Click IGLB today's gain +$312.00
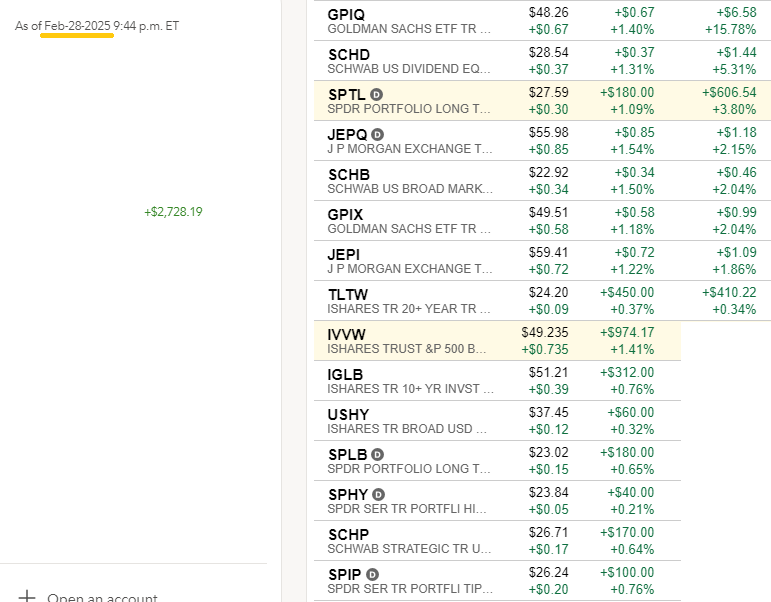 coord(627,372)
